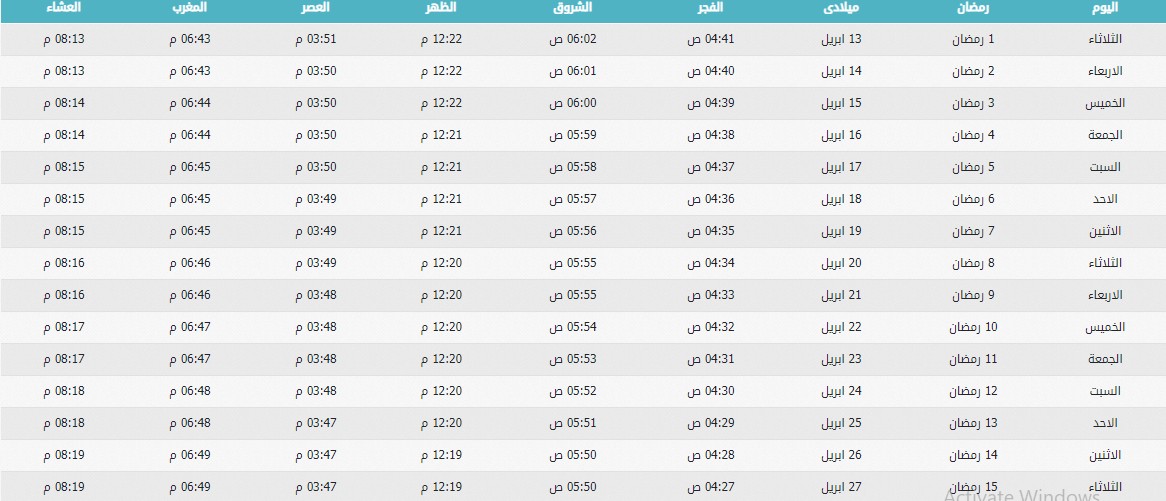Viewport: 1166px width, 501px height.
Task: Click the ميلادى column header
Action: pos(841,8)
